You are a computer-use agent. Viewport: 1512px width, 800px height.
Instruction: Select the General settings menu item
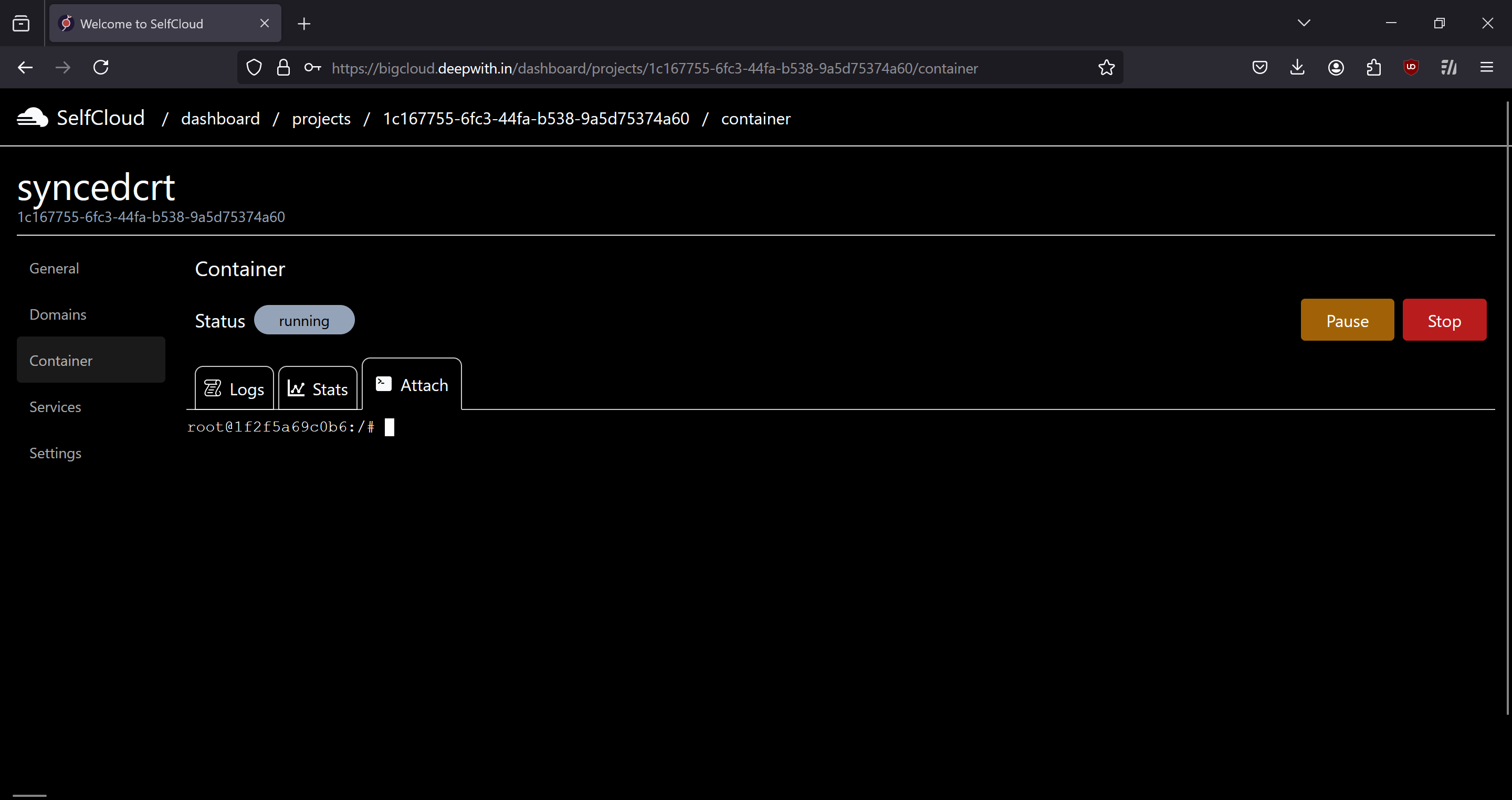(54, 268)
